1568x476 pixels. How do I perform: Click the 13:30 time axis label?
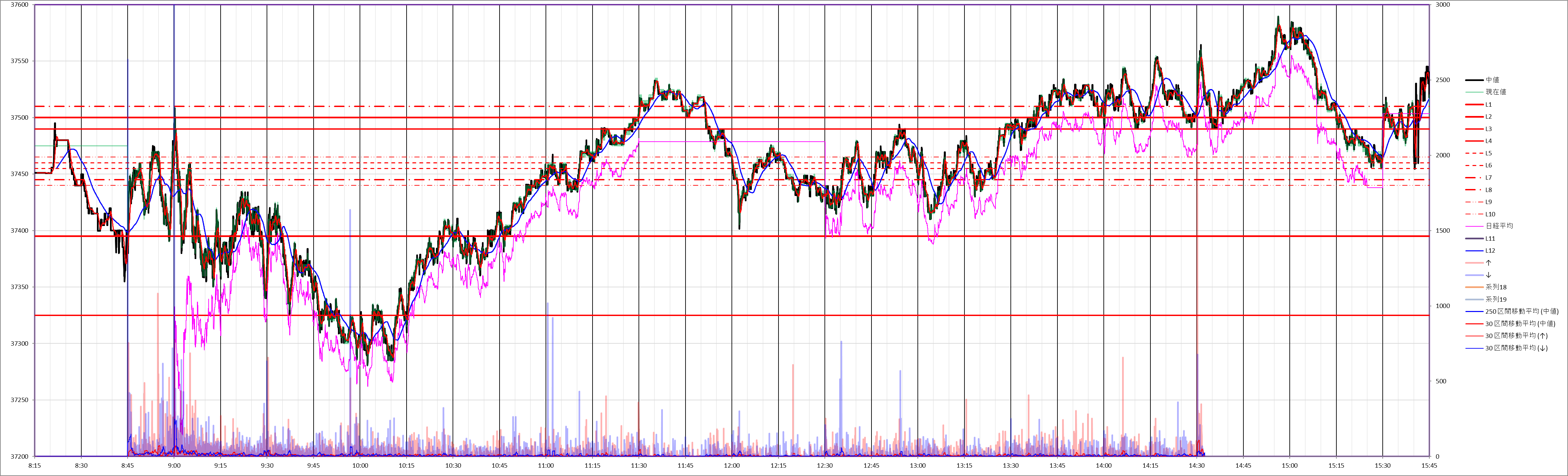pyautogui.click(x=1010, y=466)
